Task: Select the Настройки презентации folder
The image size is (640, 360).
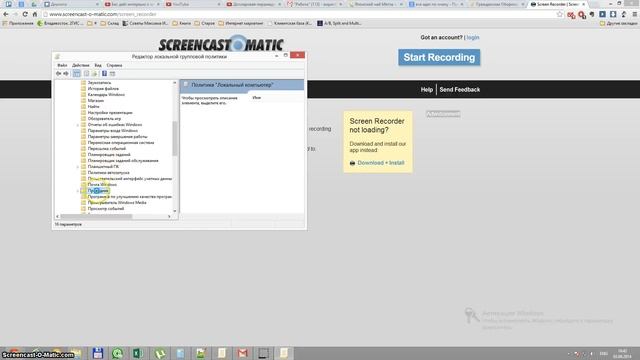Action: tap(110, 113)
